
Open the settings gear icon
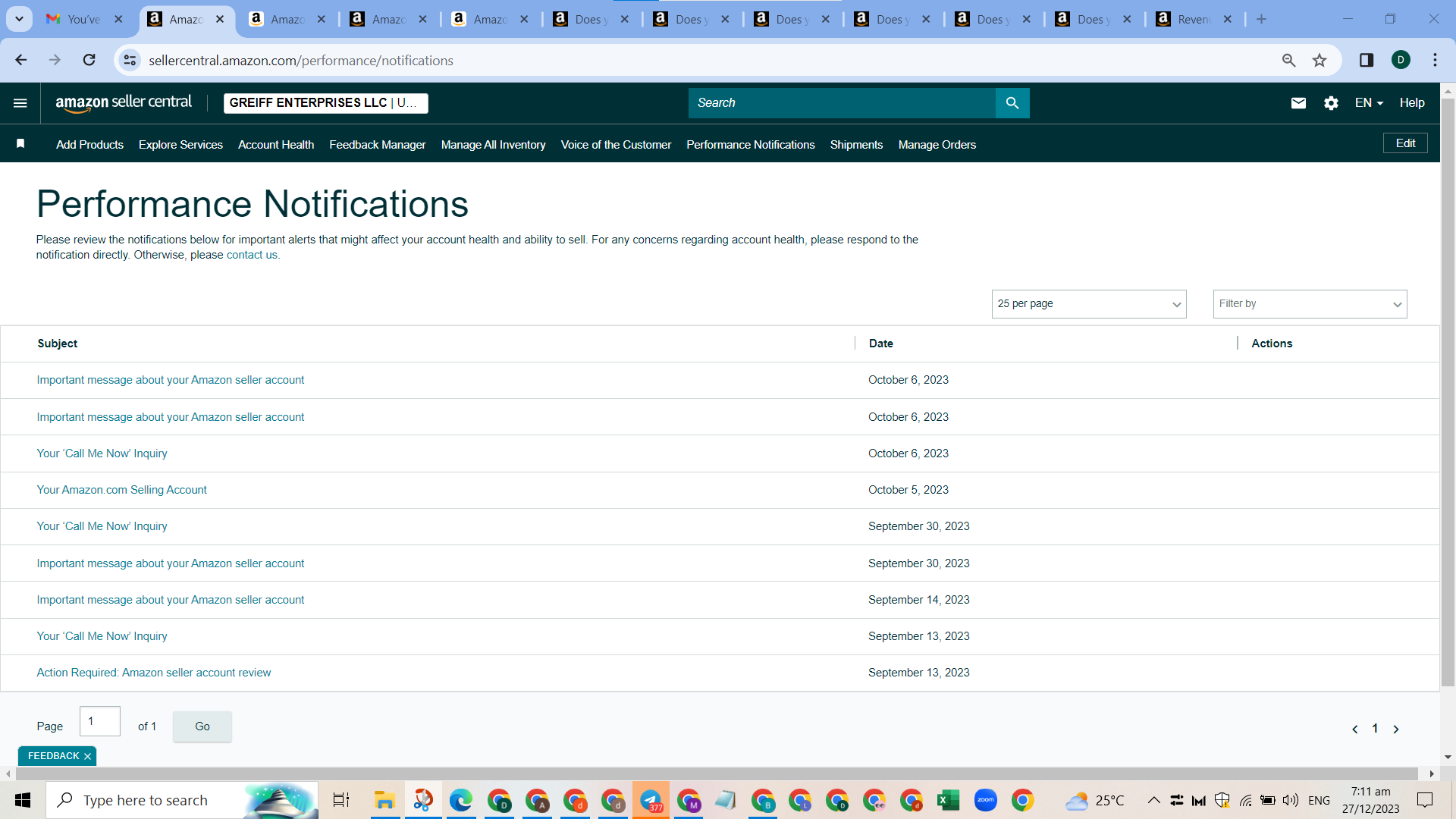(x=1331, y=103)
